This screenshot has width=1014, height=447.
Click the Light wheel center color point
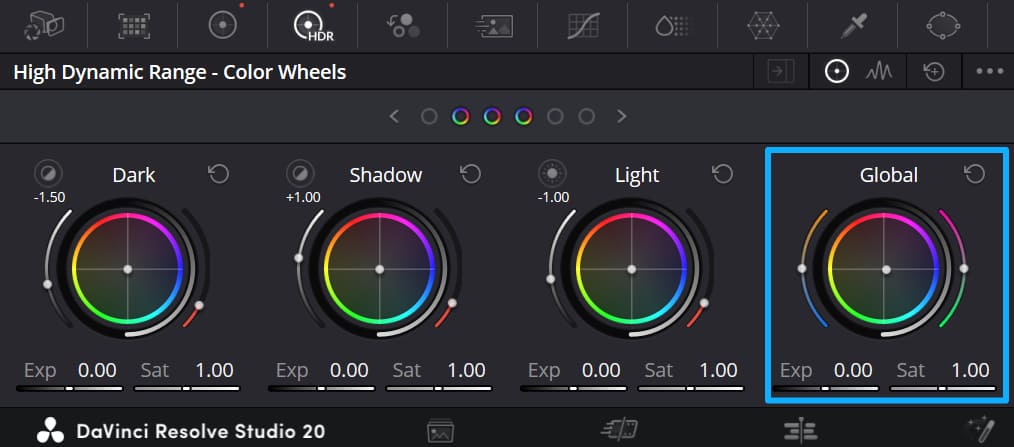(632, 268)
